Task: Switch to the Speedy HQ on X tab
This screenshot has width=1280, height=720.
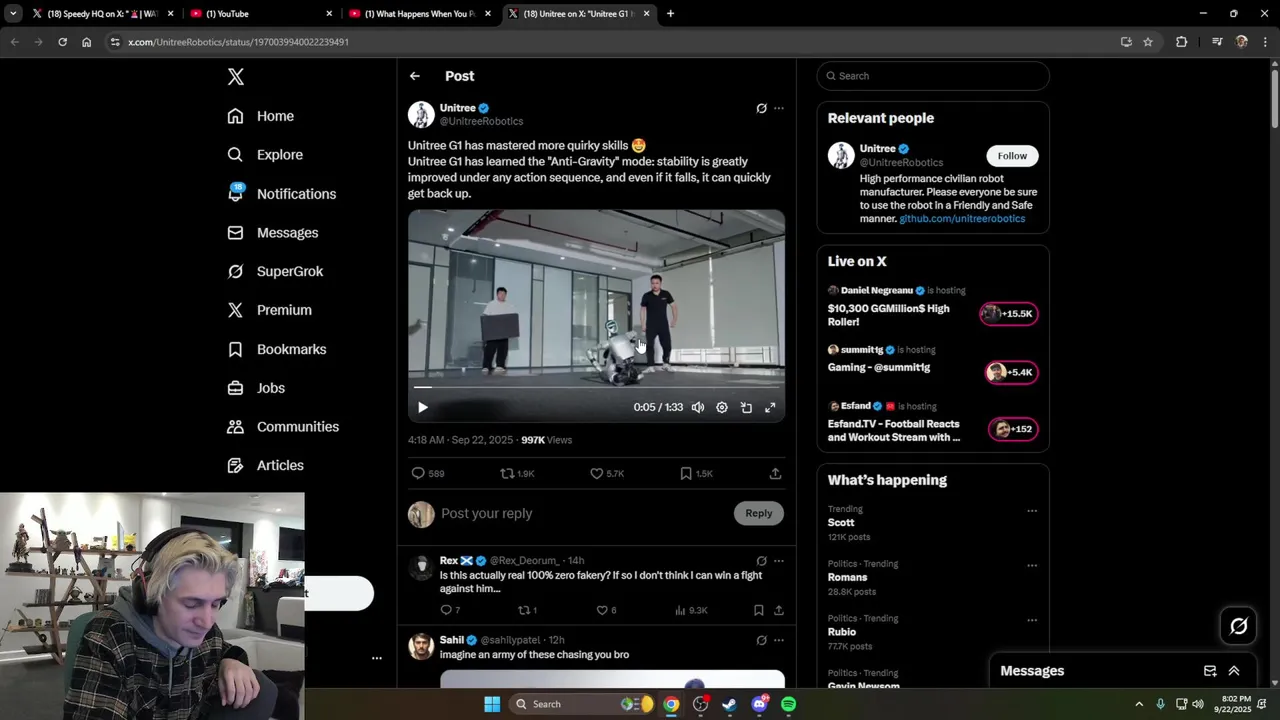Action: point(103,14)
